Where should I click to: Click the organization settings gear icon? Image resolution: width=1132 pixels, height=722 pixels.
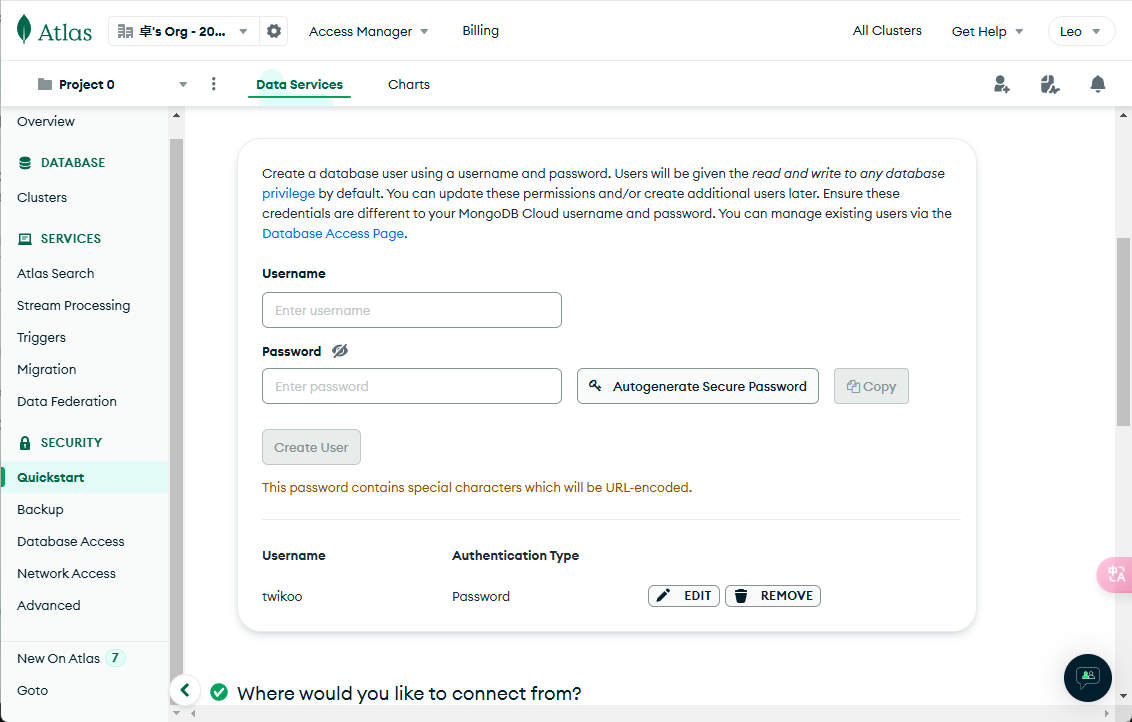274,31
